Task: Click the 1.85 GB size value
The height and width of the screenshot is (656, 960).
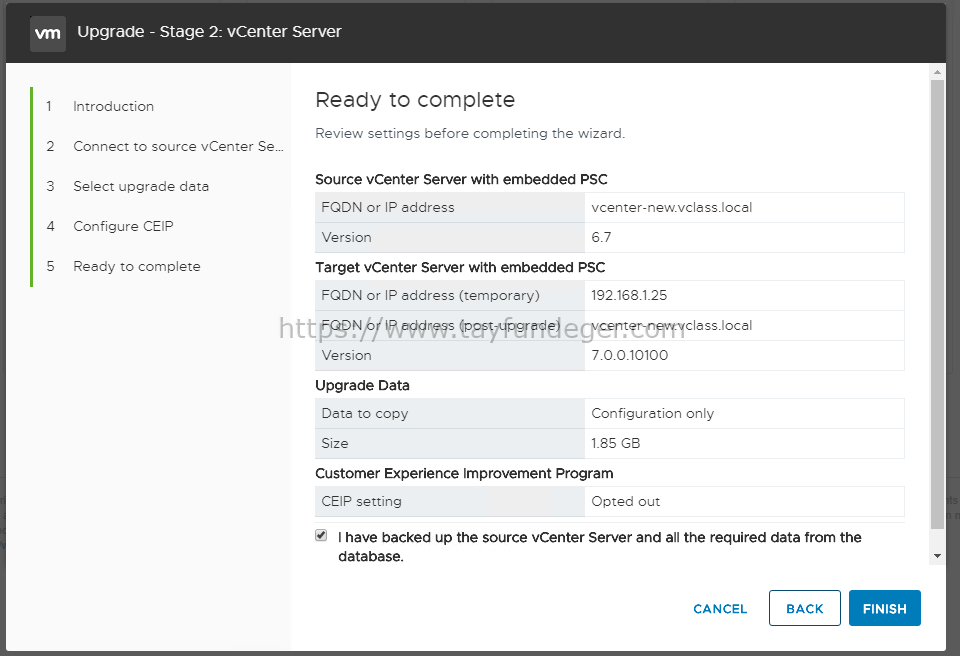Action: point(615,443)
